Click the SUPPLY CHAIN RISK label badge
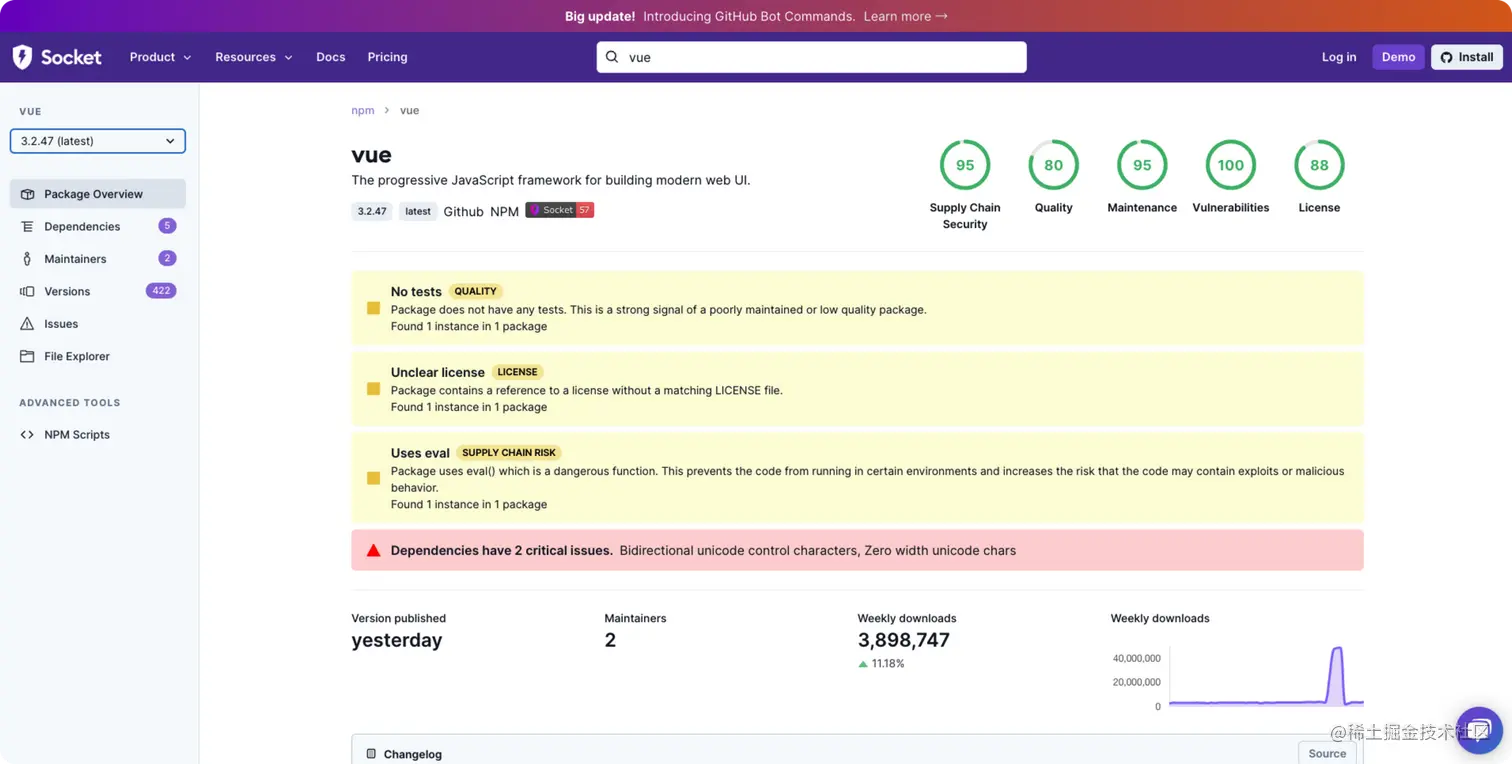1512x764 pixels. [x=509, y=453]
